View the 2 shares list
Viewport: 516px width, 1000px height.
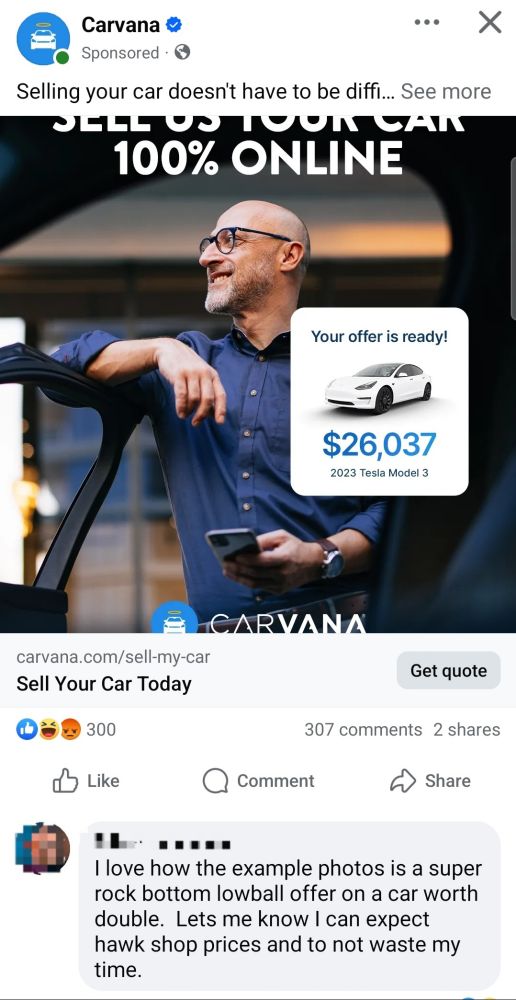point(467,730)
